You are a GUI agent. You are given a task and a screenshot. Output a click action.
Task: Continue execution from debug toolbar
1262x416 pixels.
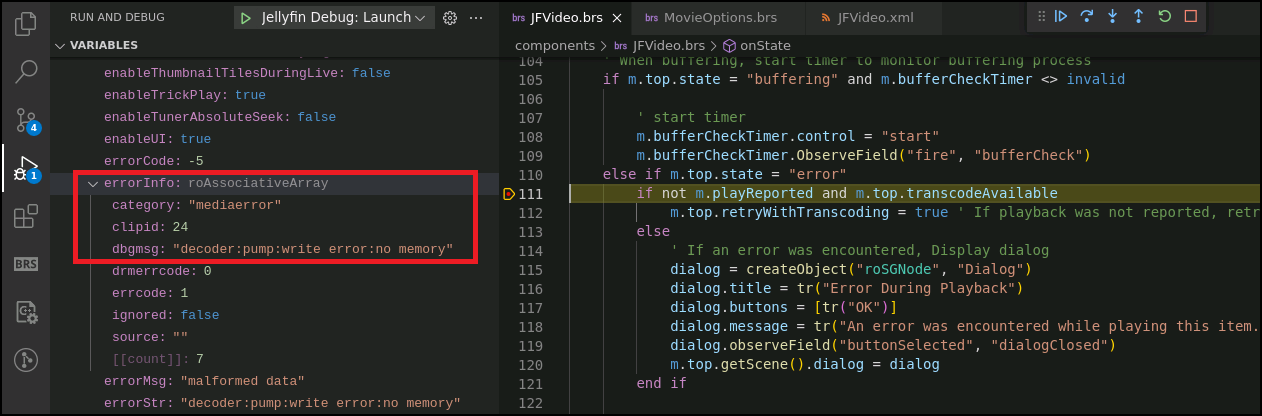1062,16
